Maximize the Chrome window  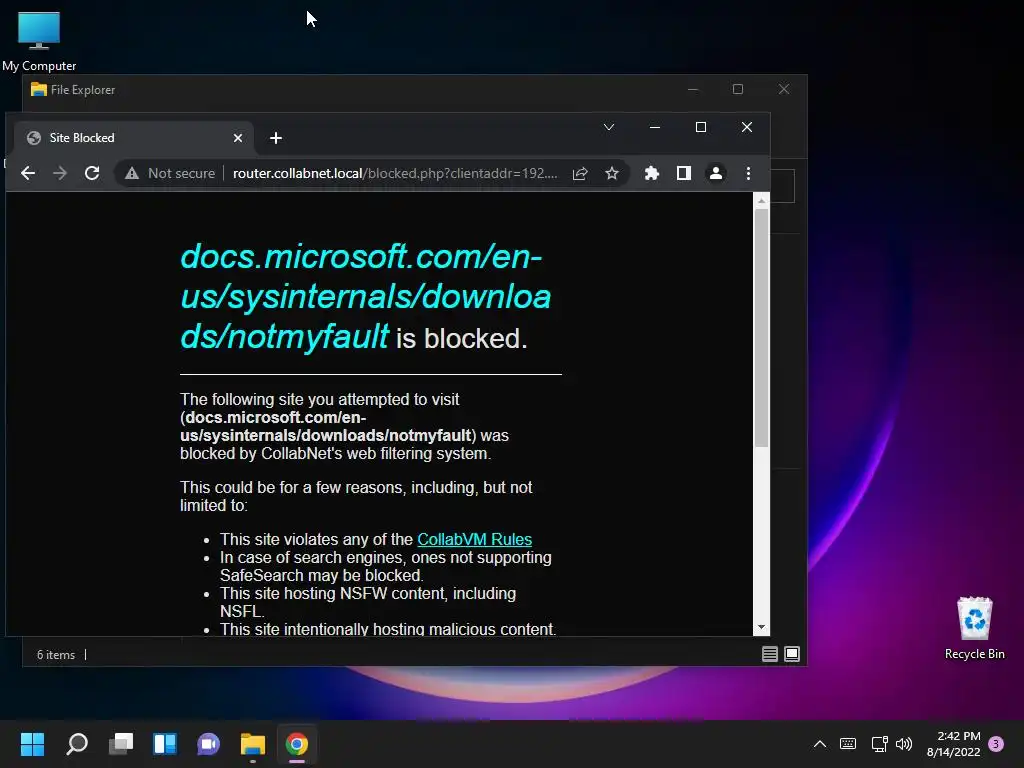pyautogui.click(x=701, y=127)
